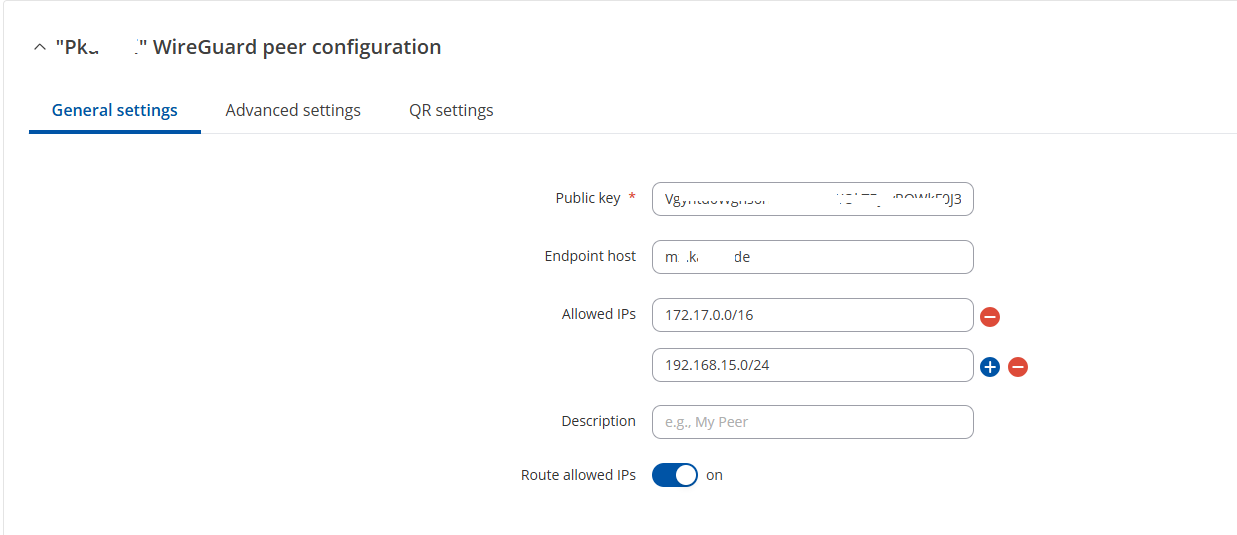Click the 192.168.15.0/24 Allowed IPs field

click(812, 365)
